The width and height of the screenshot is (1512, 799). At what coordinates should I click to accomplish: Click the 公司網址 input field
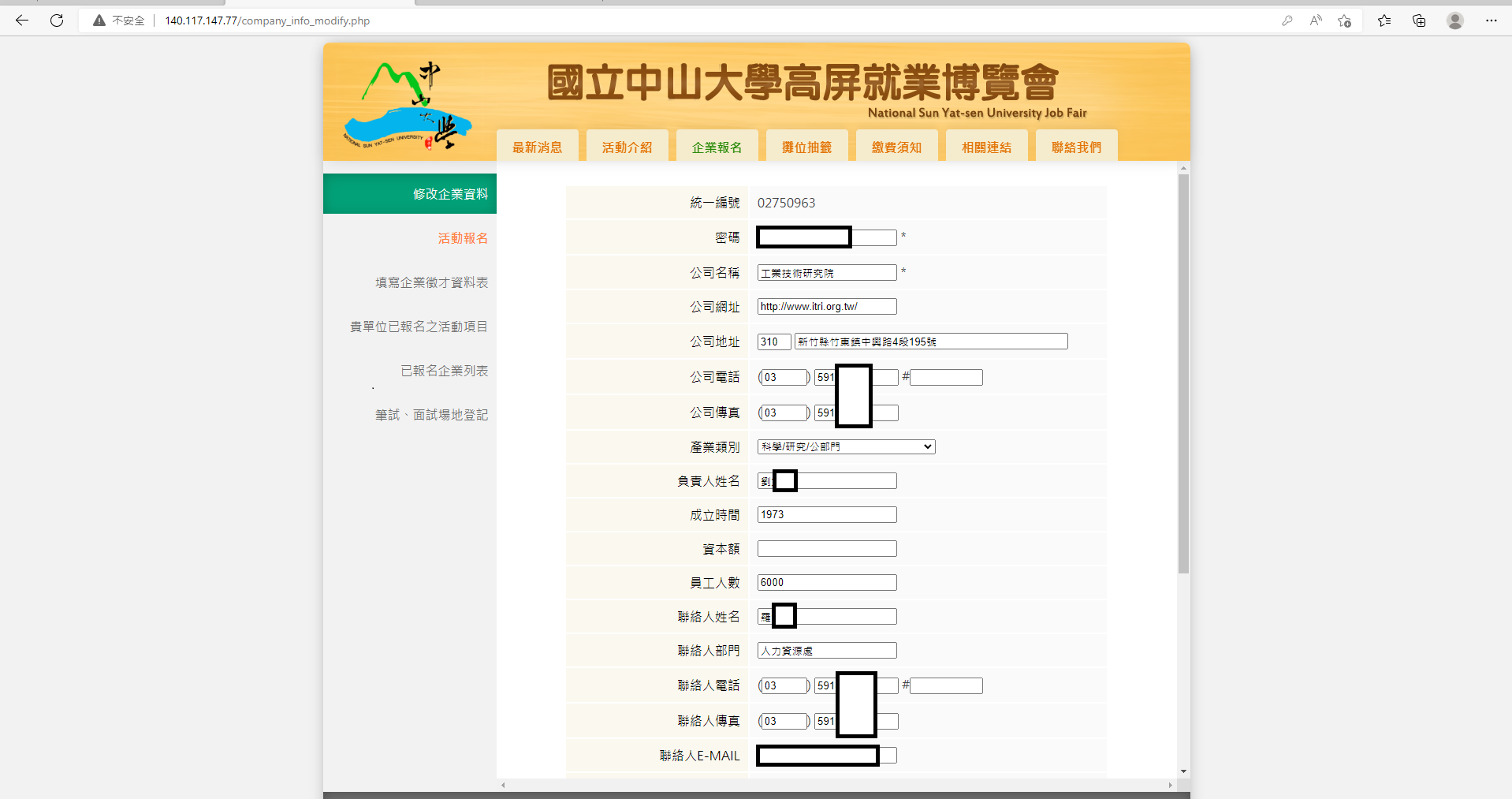[x=827, y=307]
